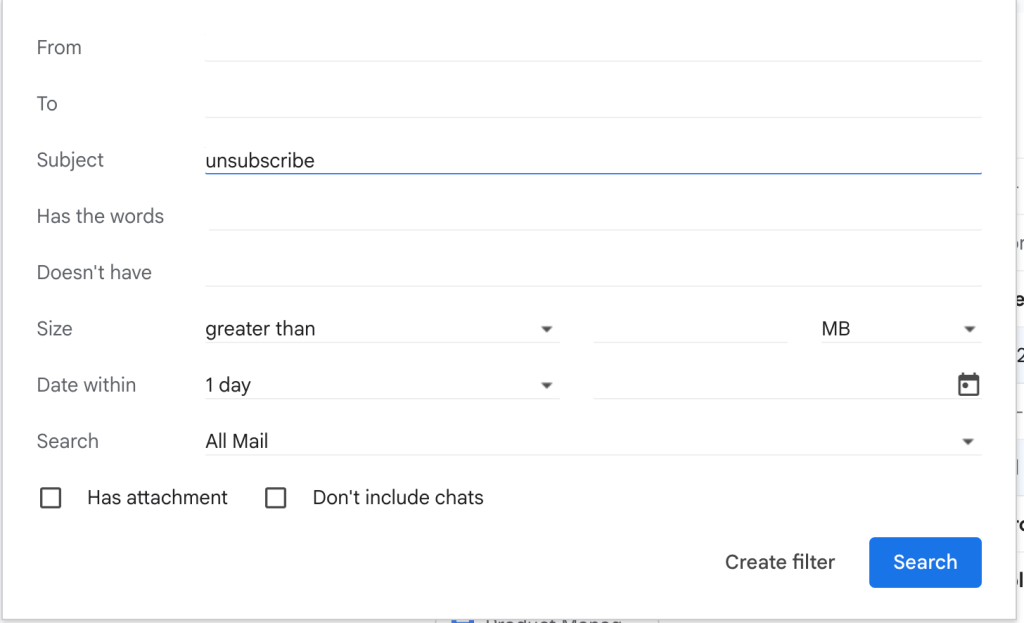
Task: Click the Subject field containing 'unsubscribe'
Action: pyautogui.click(x=592, y=160)
